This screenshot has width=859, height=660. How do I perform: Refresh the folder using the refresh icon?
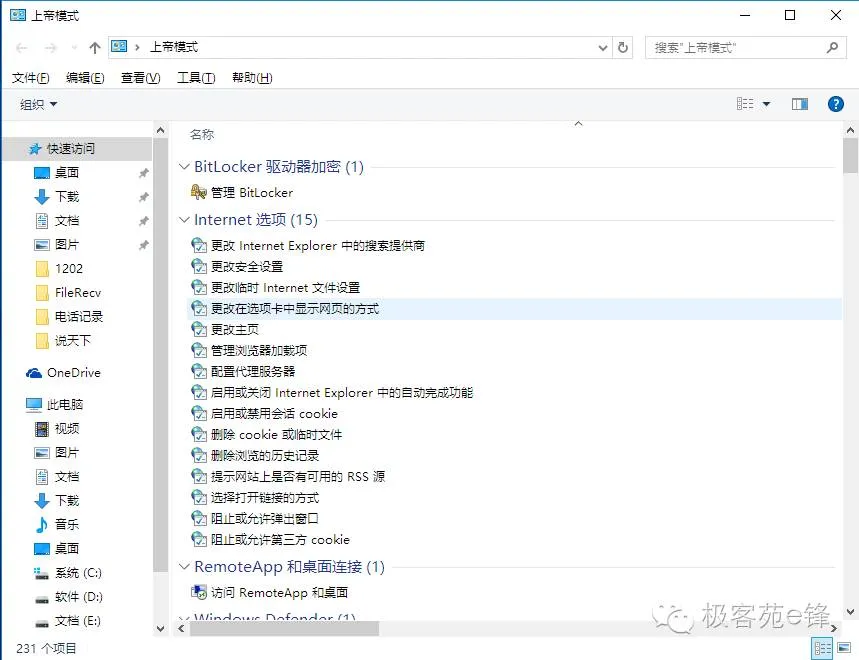click(x=622, y=46)
